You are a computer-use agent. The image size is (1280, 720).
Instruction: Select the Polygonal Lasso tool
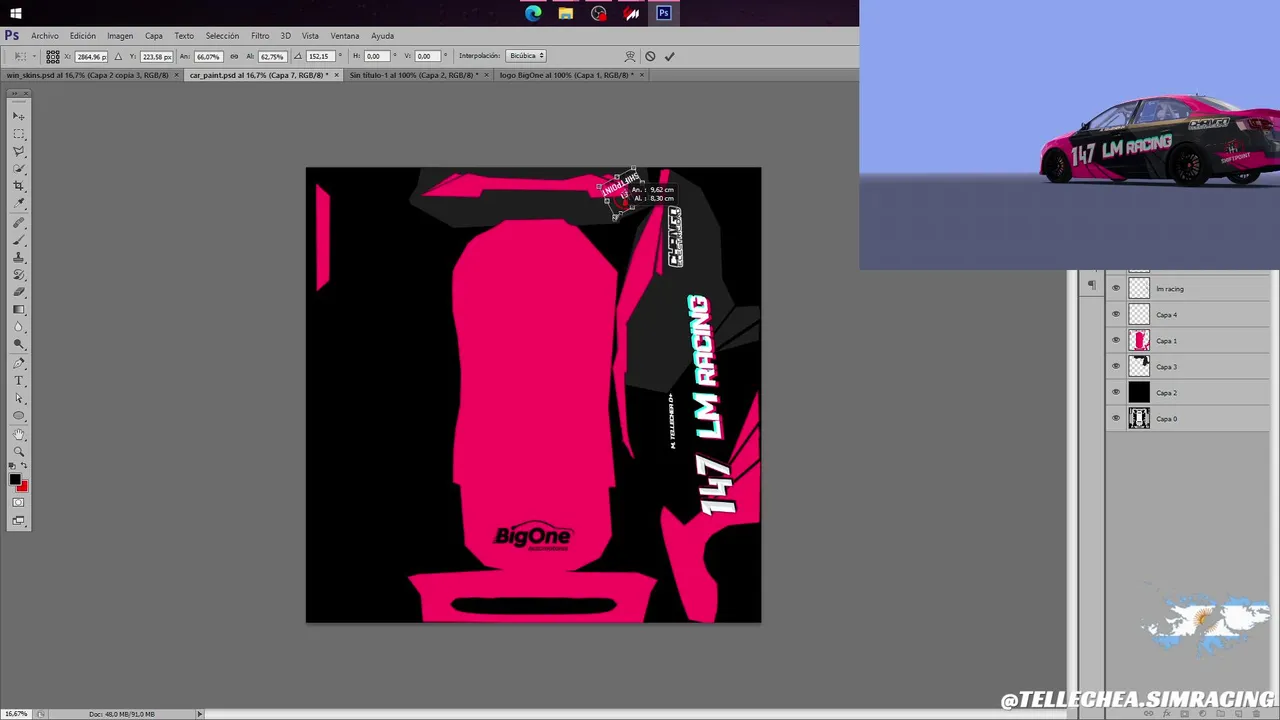point(19,151)
